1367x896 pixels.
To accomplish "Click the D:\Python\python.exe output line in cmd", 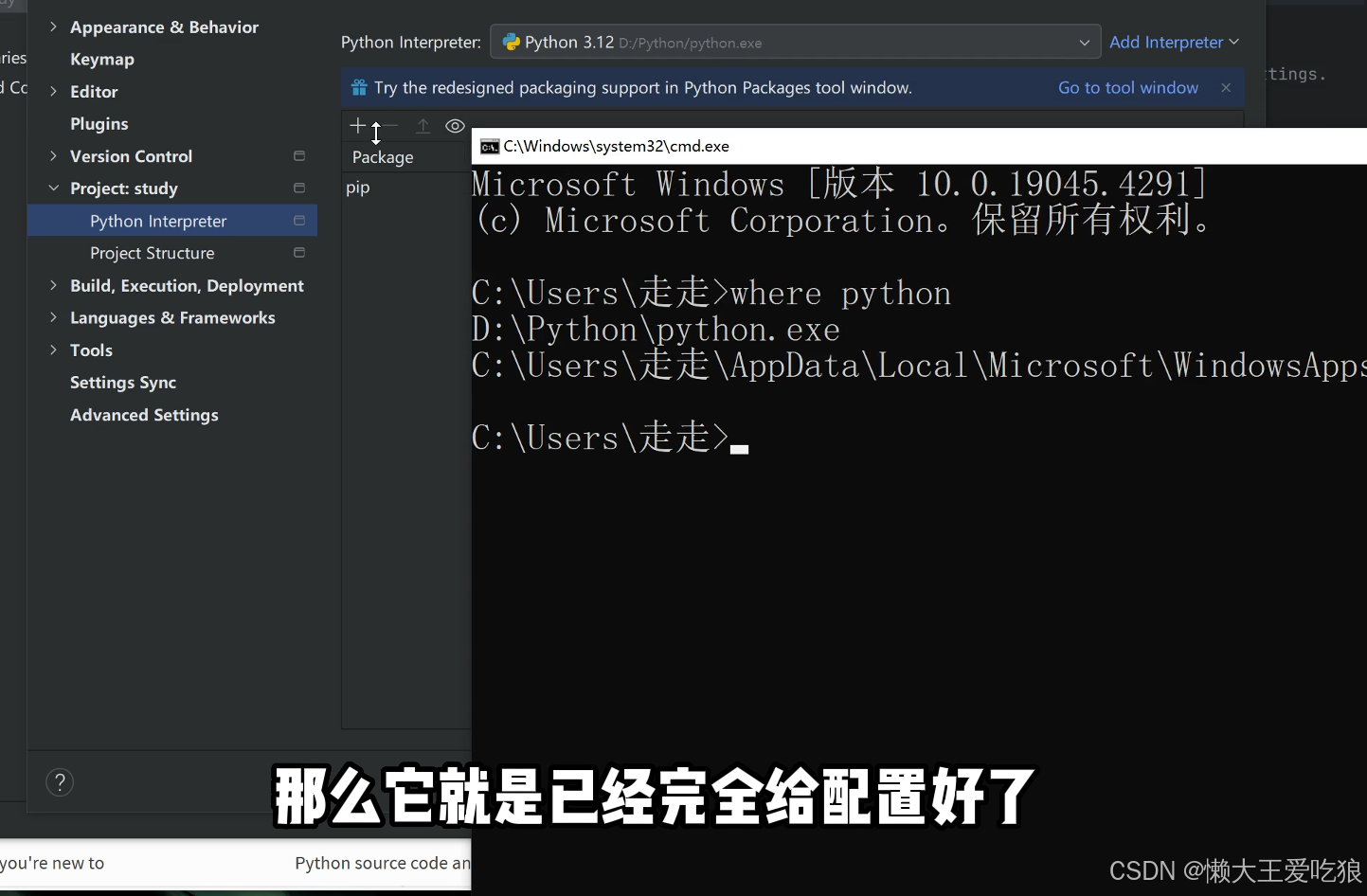I will coord(656,330).
